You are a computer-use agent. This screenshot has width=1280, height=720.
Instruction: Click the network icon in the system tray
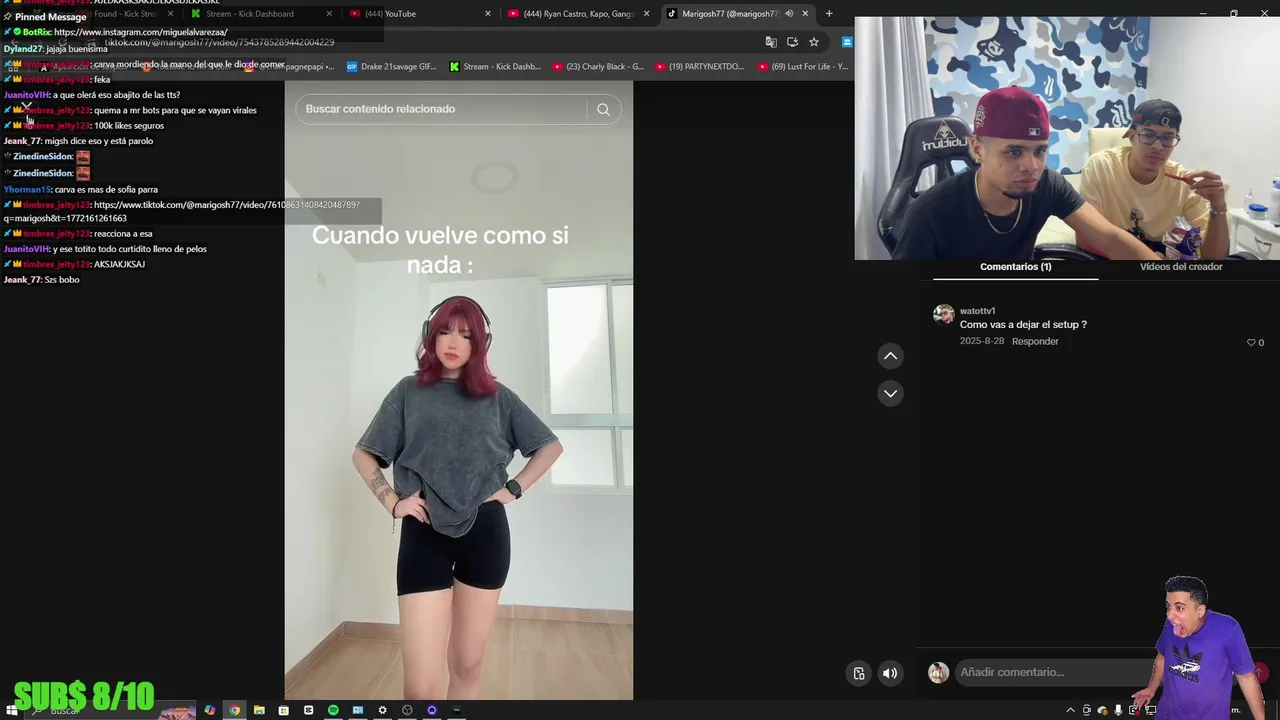(1150, 710)
